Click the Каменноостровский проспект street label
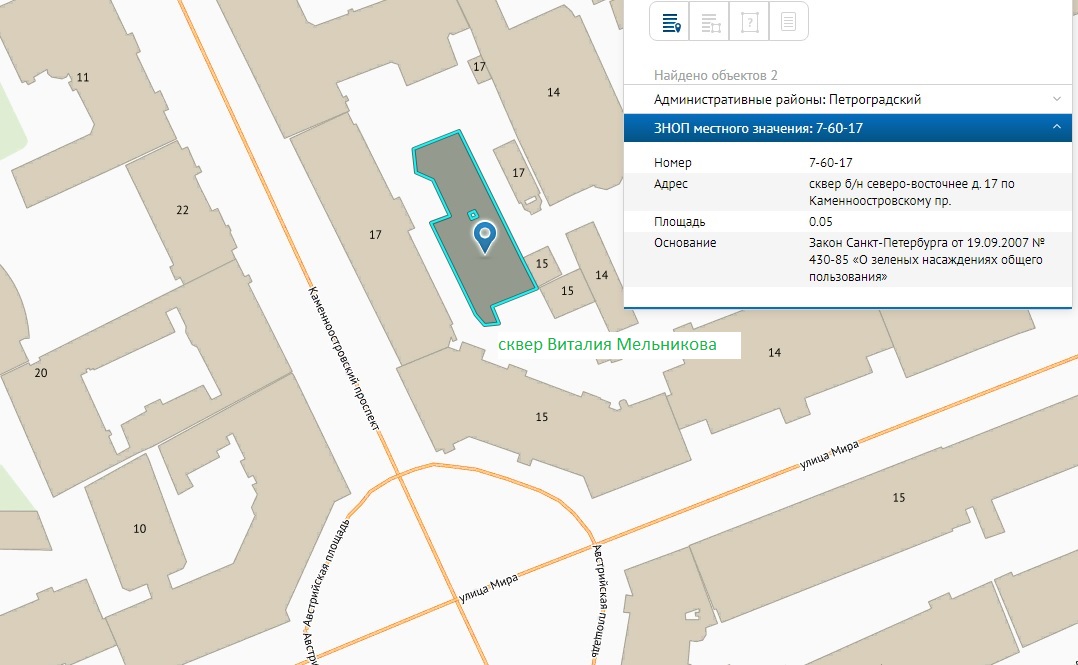The image size is (1078, 665). point(344,357)
